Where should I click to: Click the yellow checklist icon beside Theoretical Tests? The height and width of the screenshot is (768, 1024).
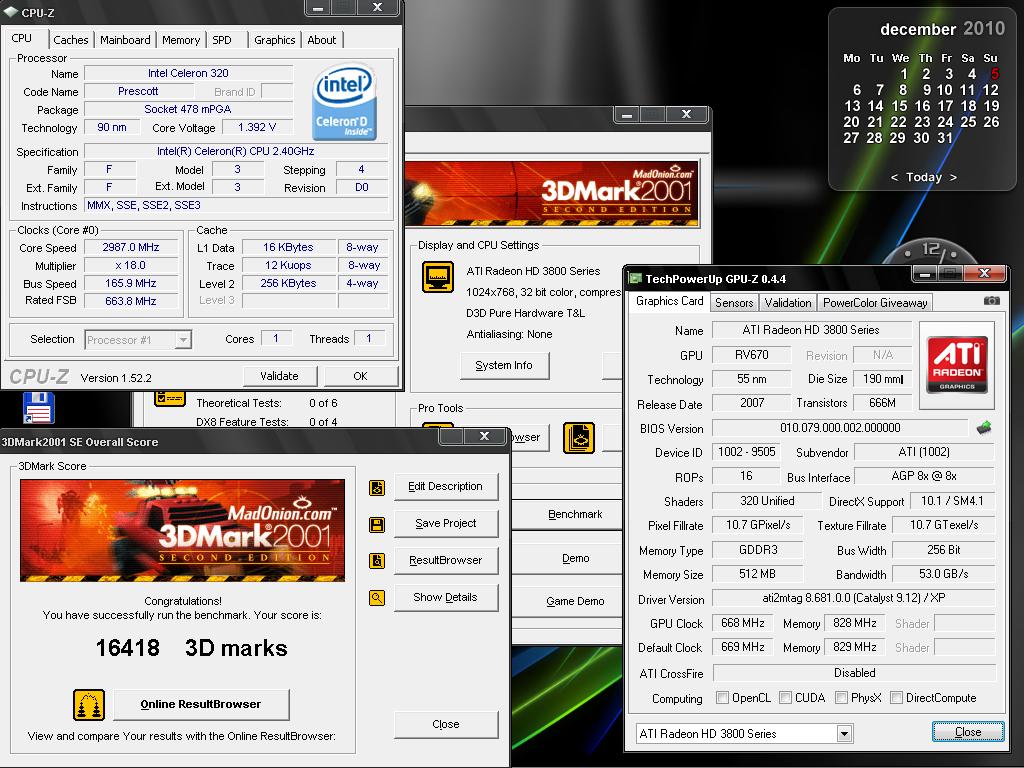pyautogui.click(x=170, y=398)
